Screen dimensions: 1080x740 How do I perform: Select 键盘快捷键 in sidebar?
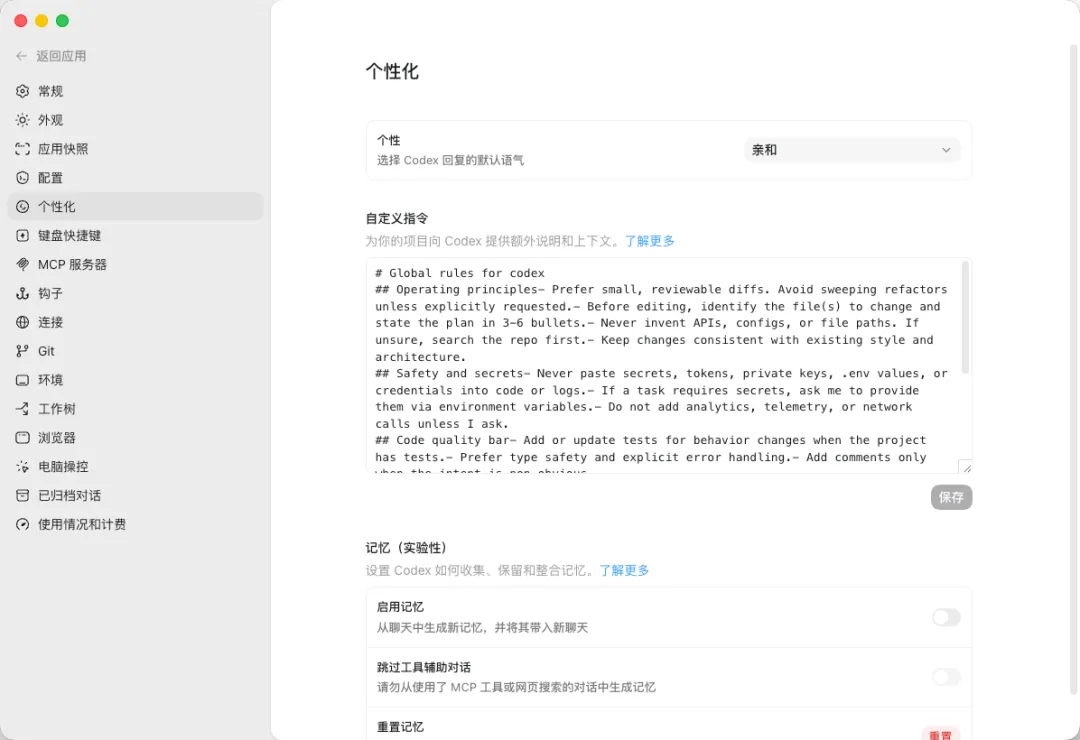135,236
